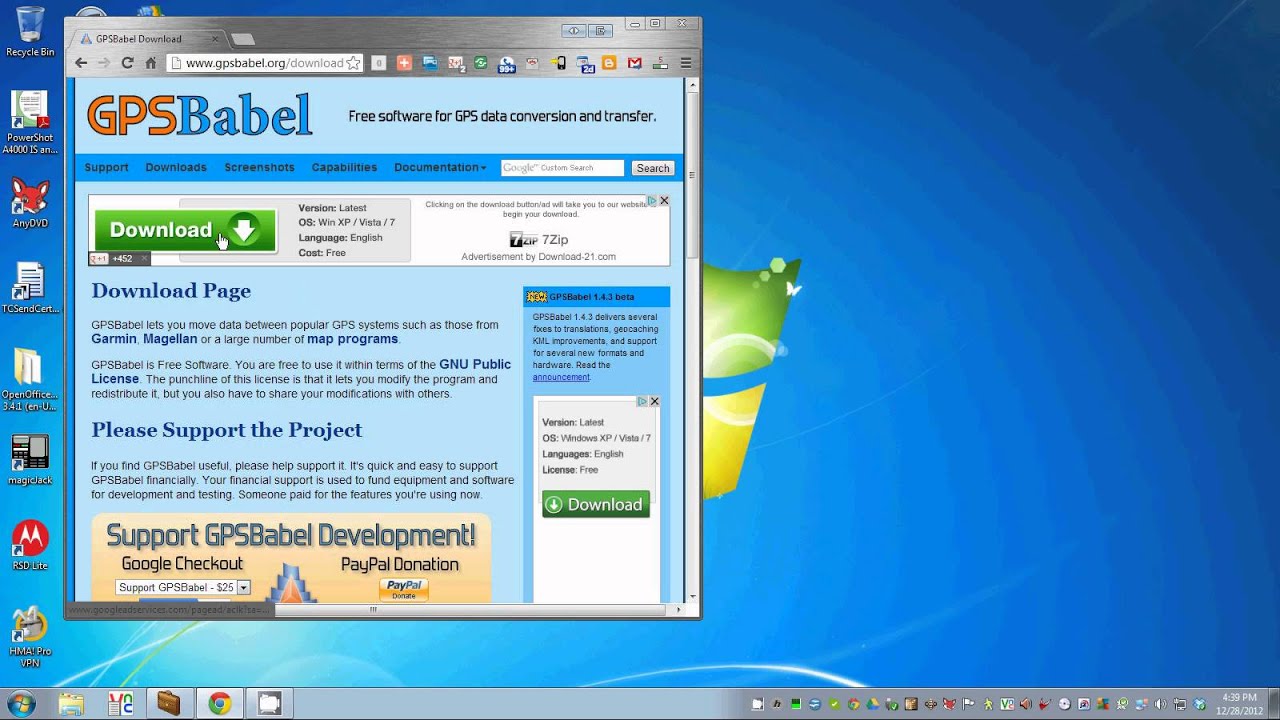Click the address bar URL

tap(265, 63)
